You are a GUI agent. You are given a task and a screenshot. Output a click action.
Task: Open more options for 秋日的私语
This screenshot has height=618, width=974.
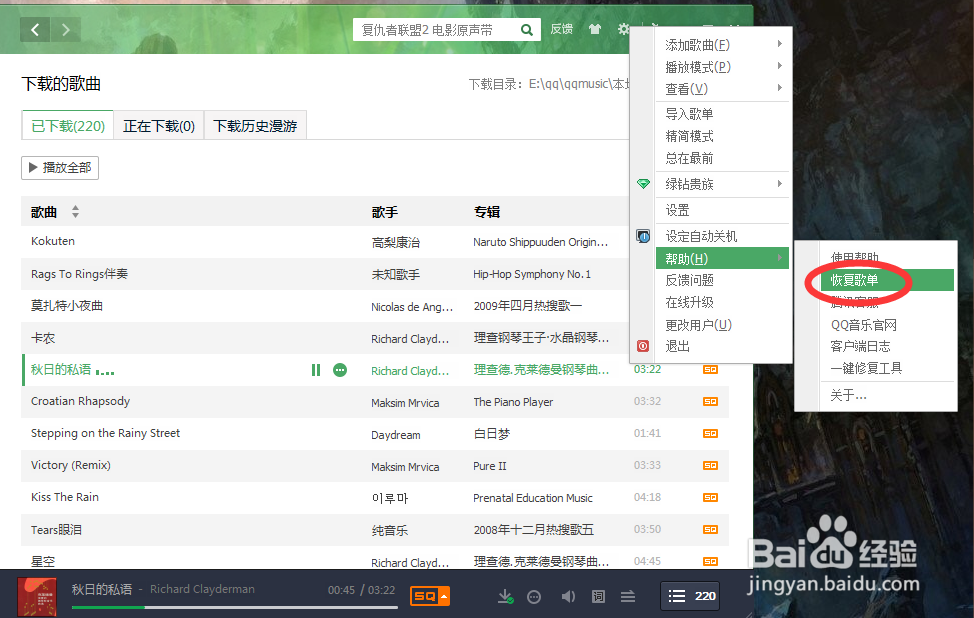click(x=340, y=370)
